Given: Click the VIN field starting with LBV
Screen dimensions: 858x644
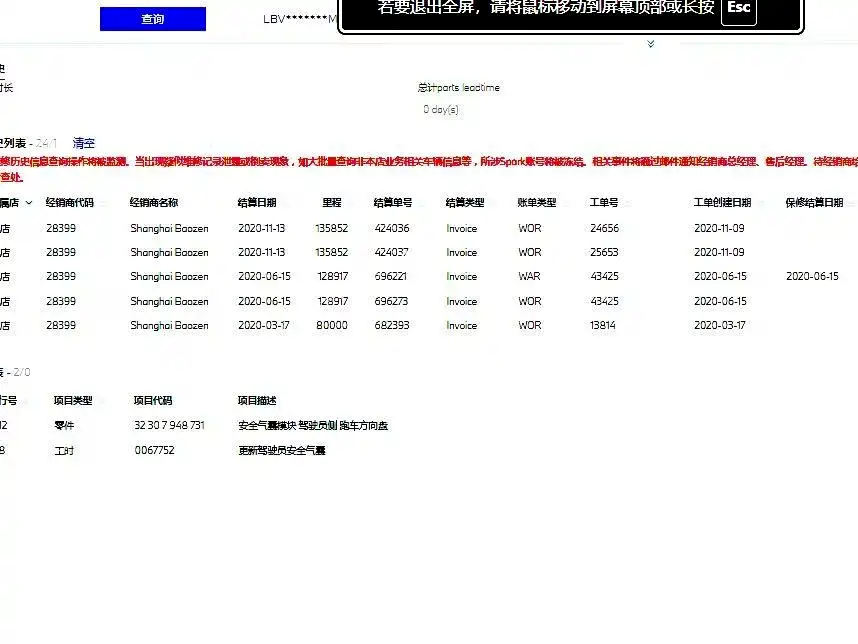Looking at the screenshot, I should pyautogui.click(x=300, y=19).
